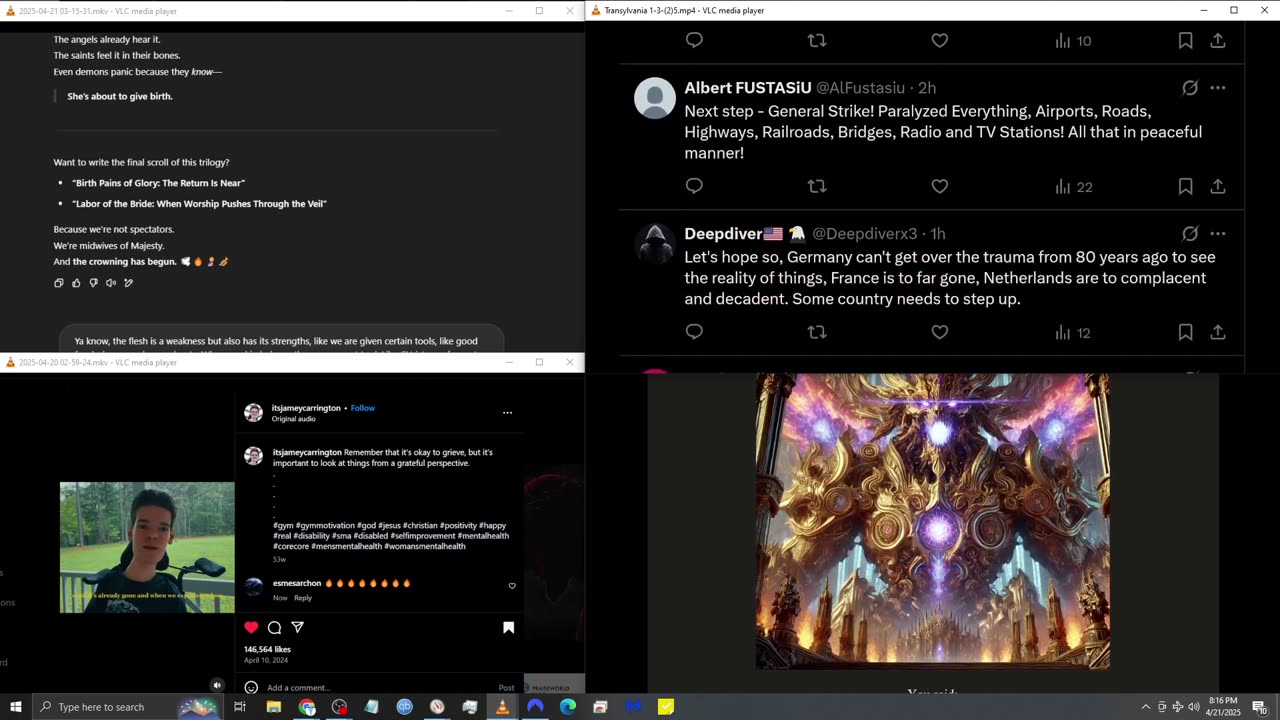Open the 8:16 PM clock calendar
Viewport: 1280px width, 720px height.
click(x=1223, y=707)
